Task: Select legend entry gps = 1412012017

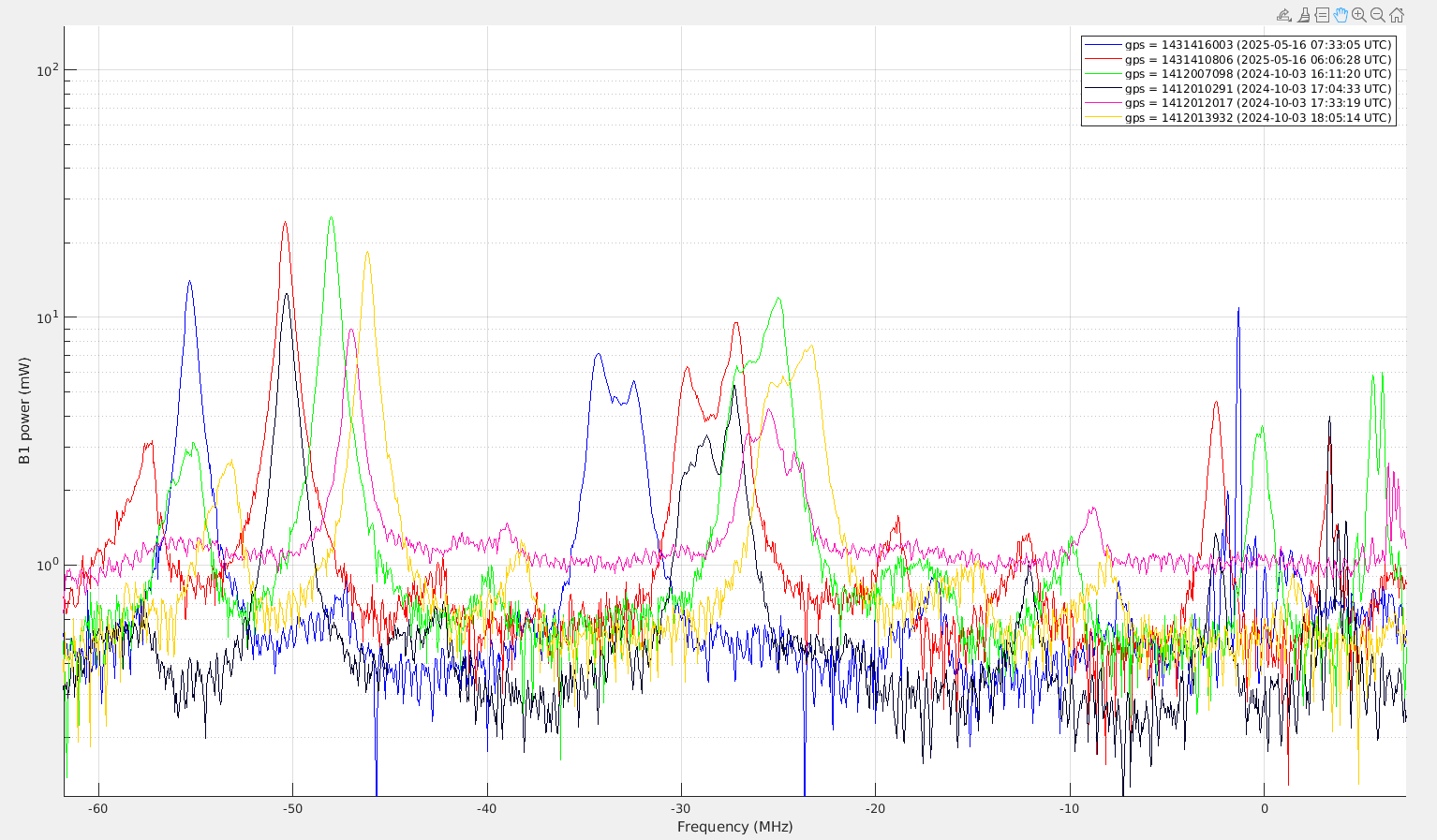Action: click(1258, 103)
